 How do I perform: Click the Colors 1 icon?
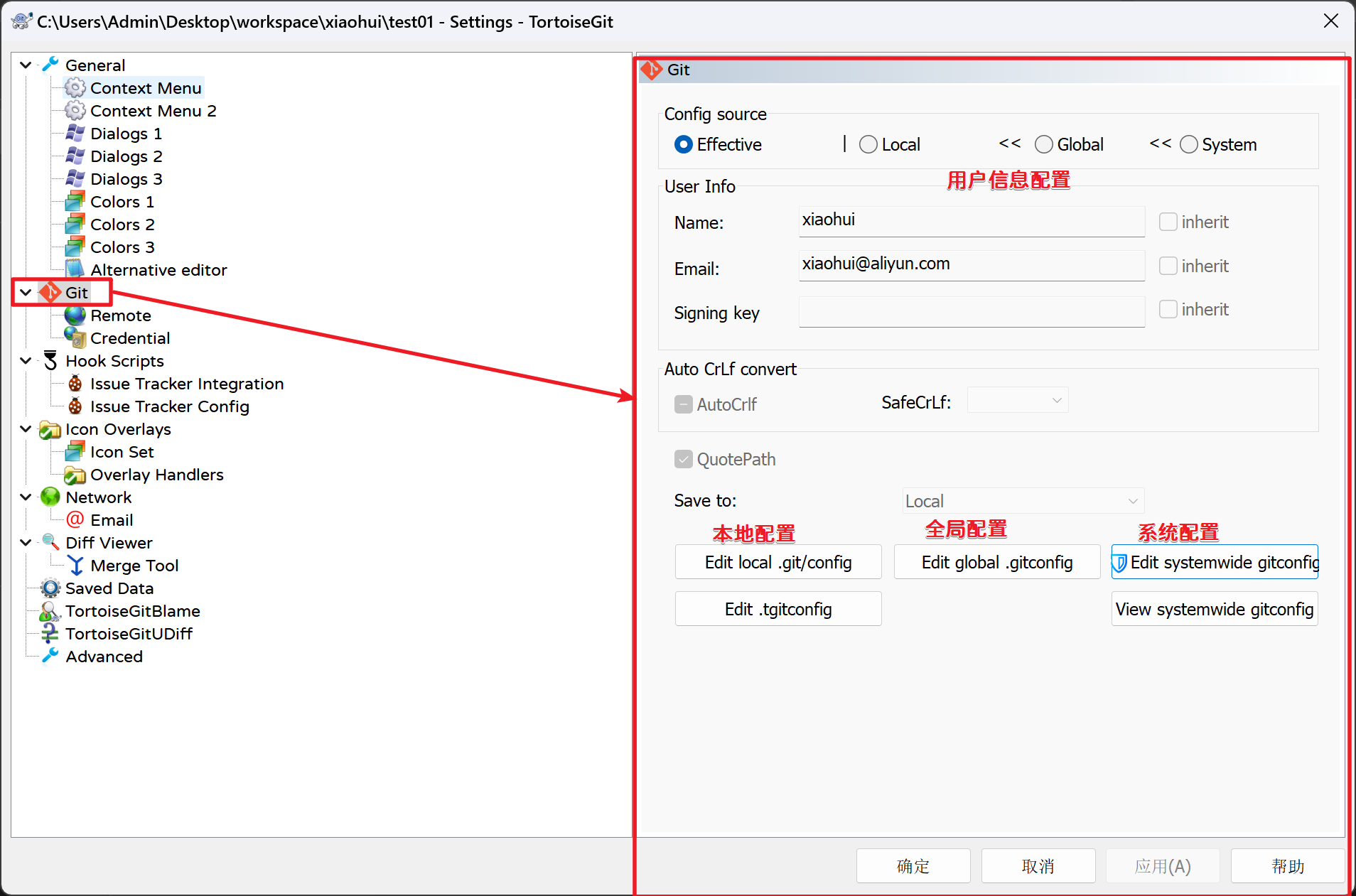pos(75,201)
